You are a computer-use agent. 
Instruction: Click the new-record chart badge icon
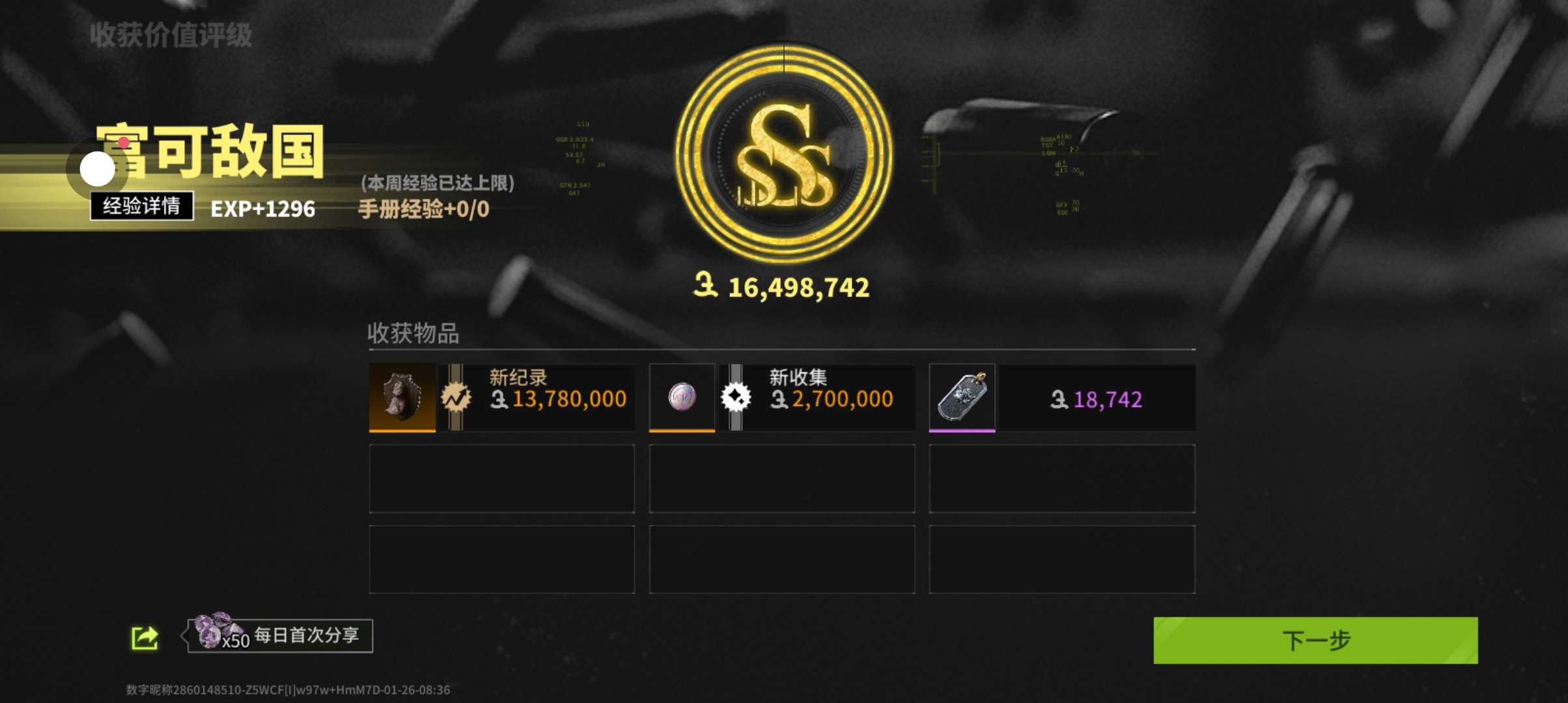point(456,397)
